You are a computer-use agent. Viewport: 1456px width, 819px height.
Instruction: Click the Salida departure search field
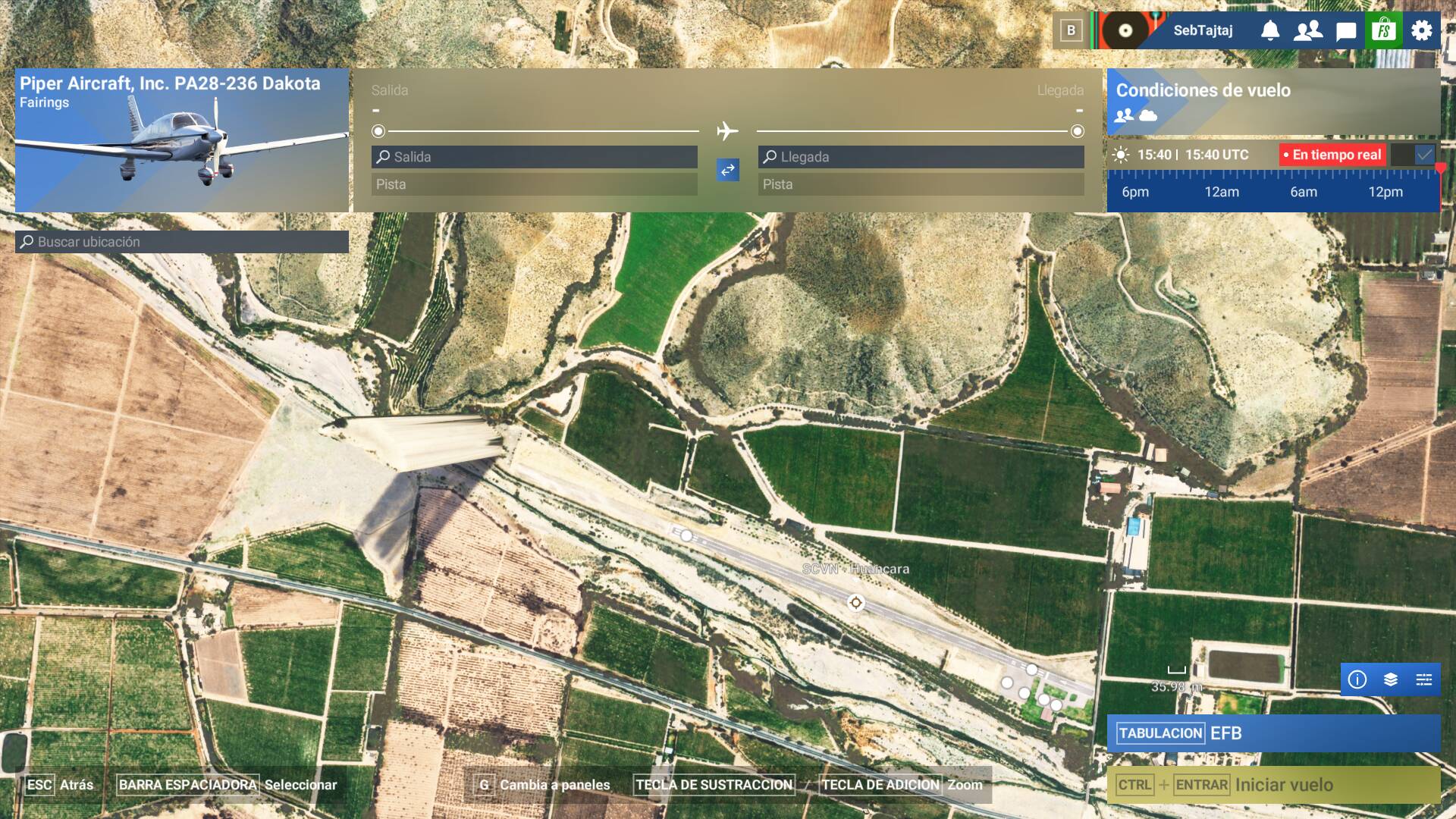(535, 157)
